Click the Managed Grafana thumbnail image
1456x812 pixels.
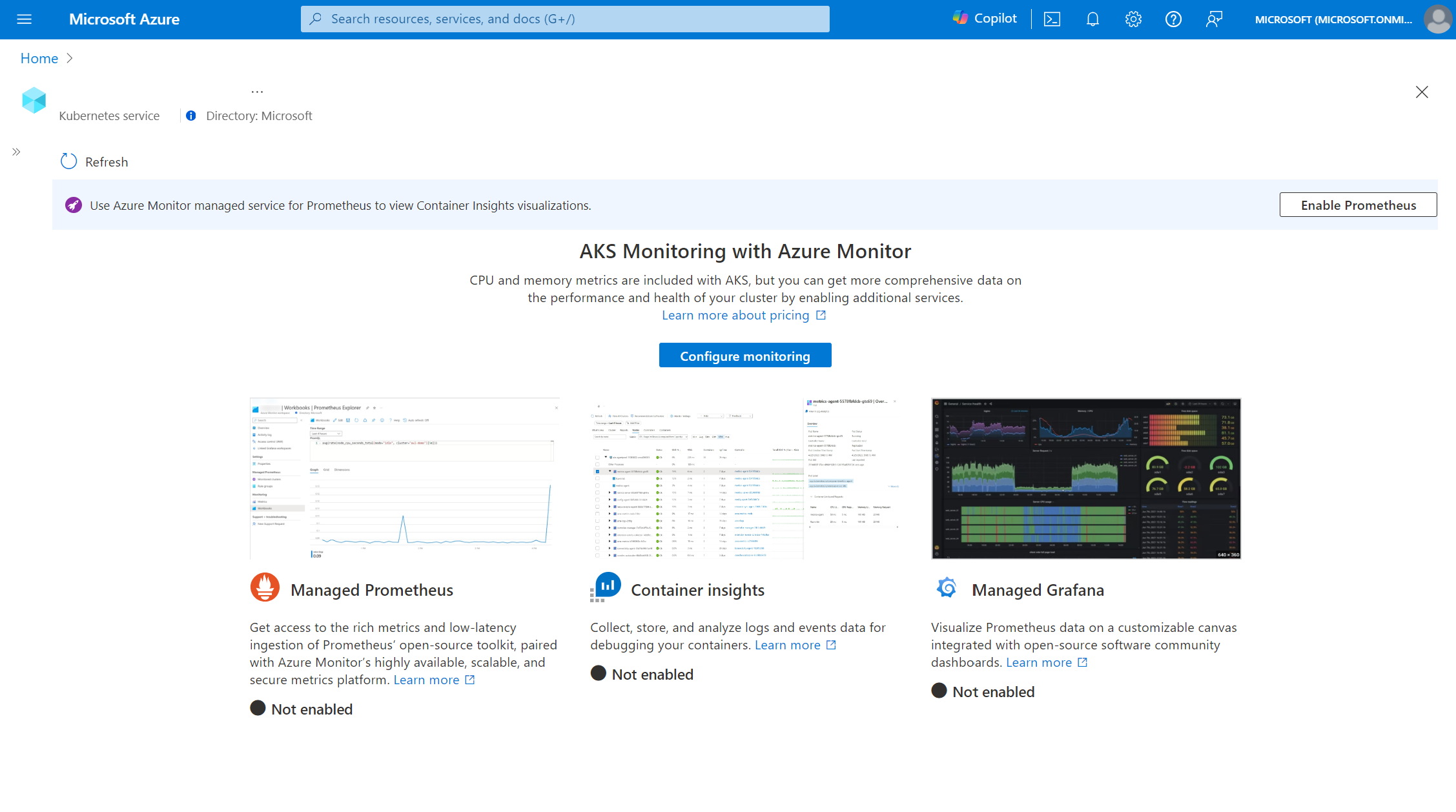click(1086, 478)
